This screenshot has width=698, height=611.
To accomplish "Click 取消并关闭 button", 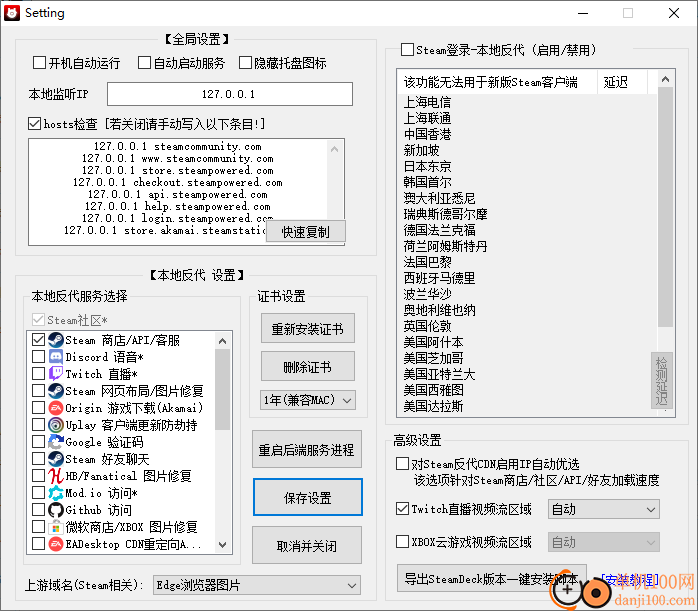I will pyautogui.click(x=307, y=546).
